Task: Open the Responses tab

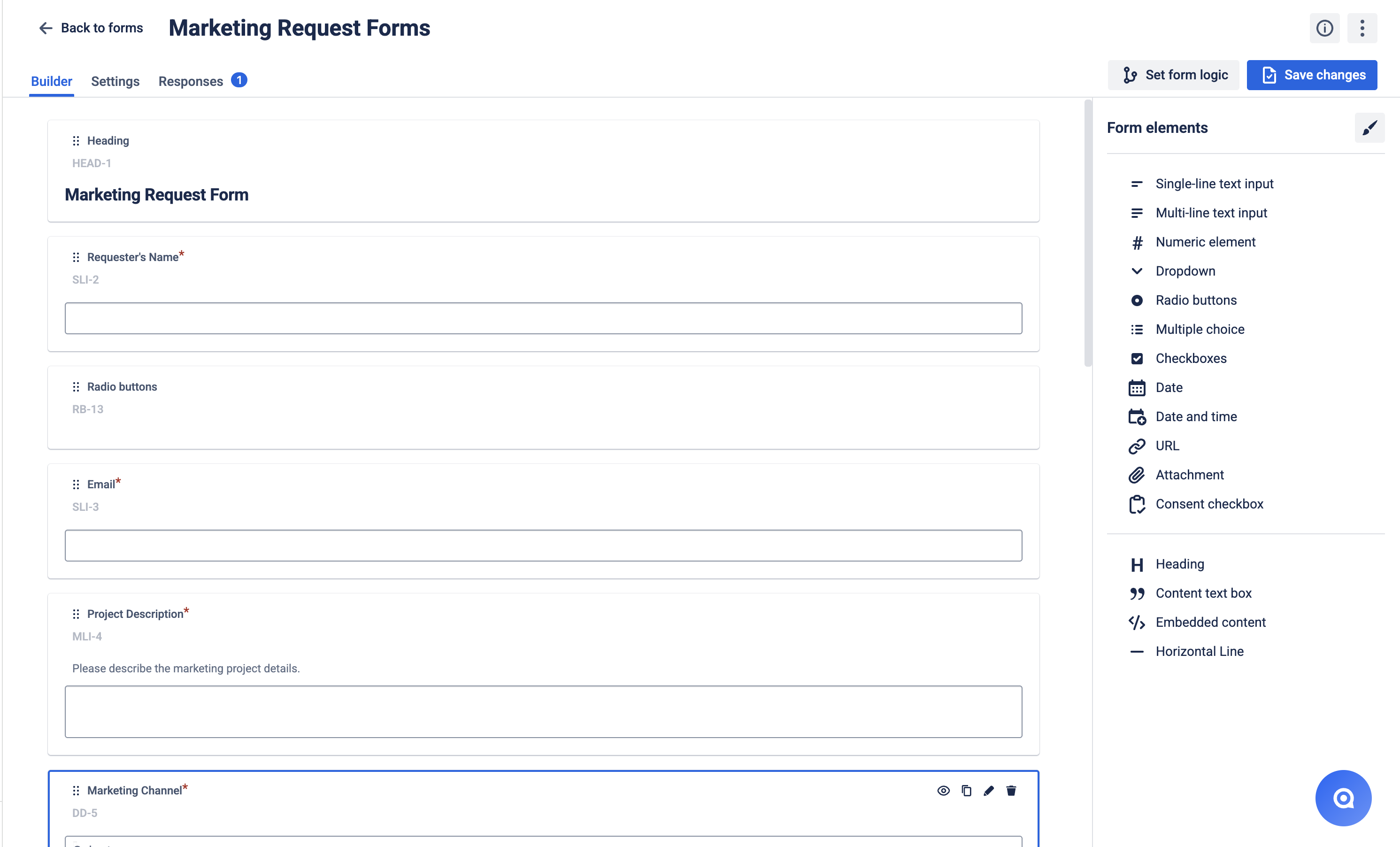Action: pos(191,81)
